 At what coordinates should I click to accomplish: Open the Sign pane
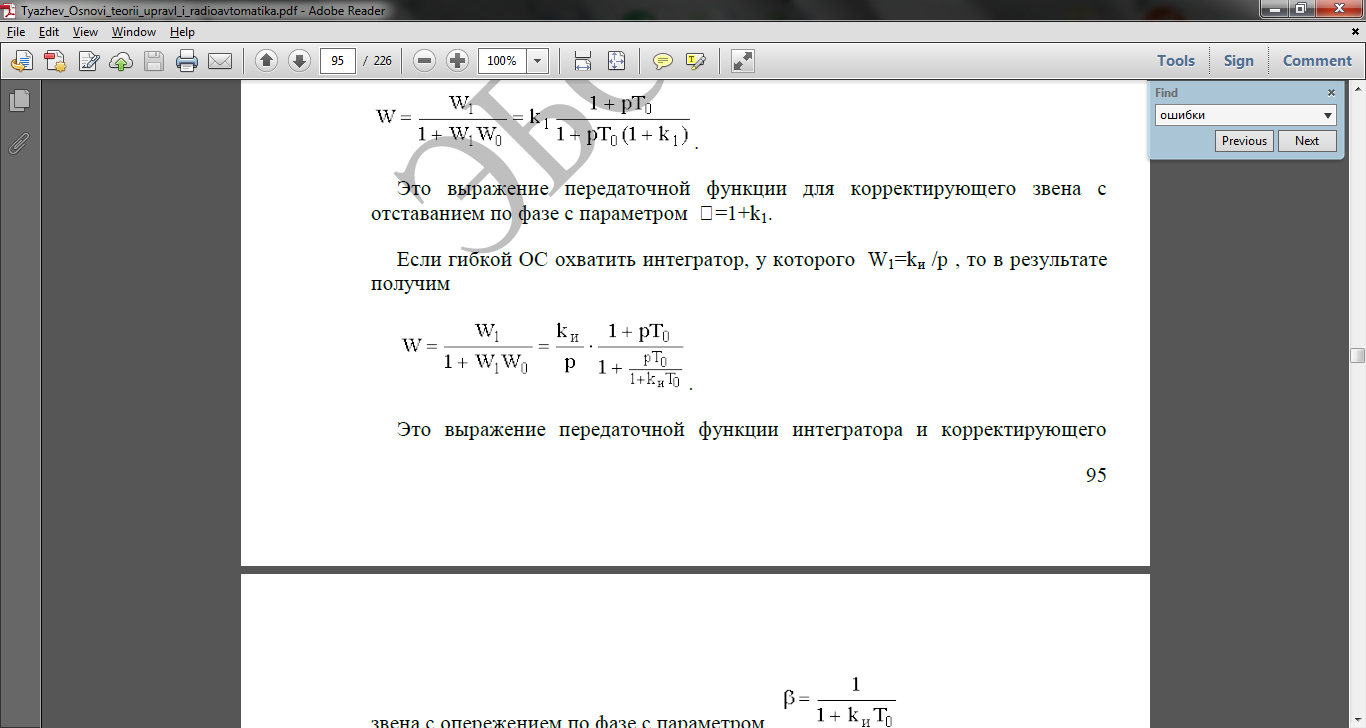click(1238, 61)
